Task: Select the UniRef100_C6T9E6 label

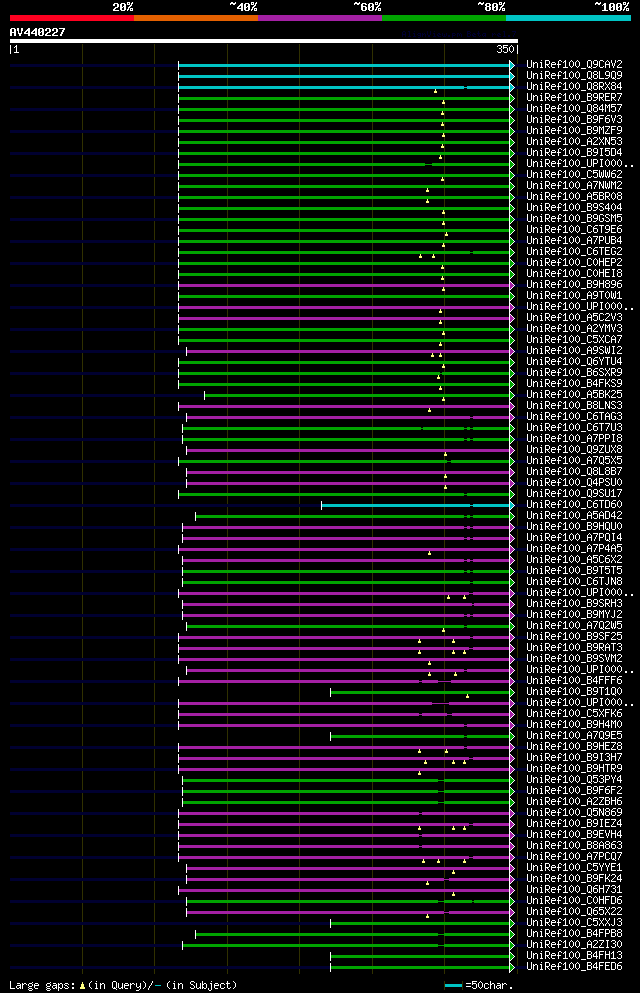Action: [574, 229]
